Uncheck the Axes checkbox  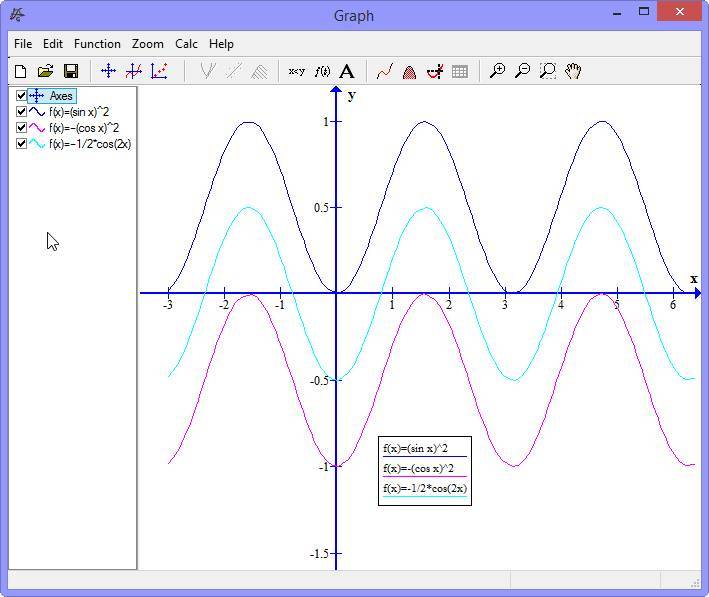pos(21,96)
